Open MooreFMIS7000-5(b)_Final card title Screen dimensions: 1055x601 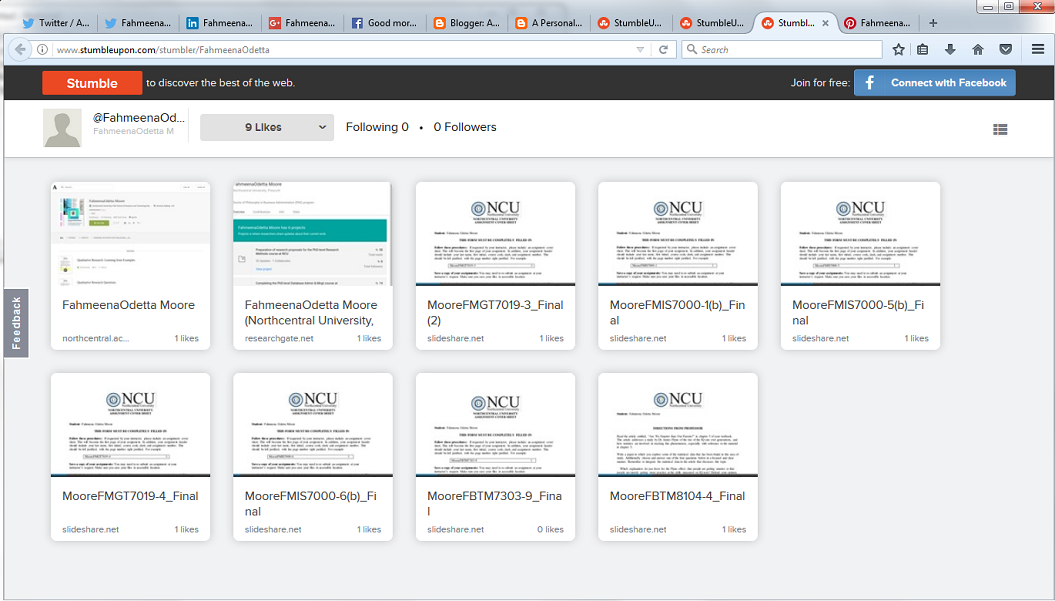859,313
